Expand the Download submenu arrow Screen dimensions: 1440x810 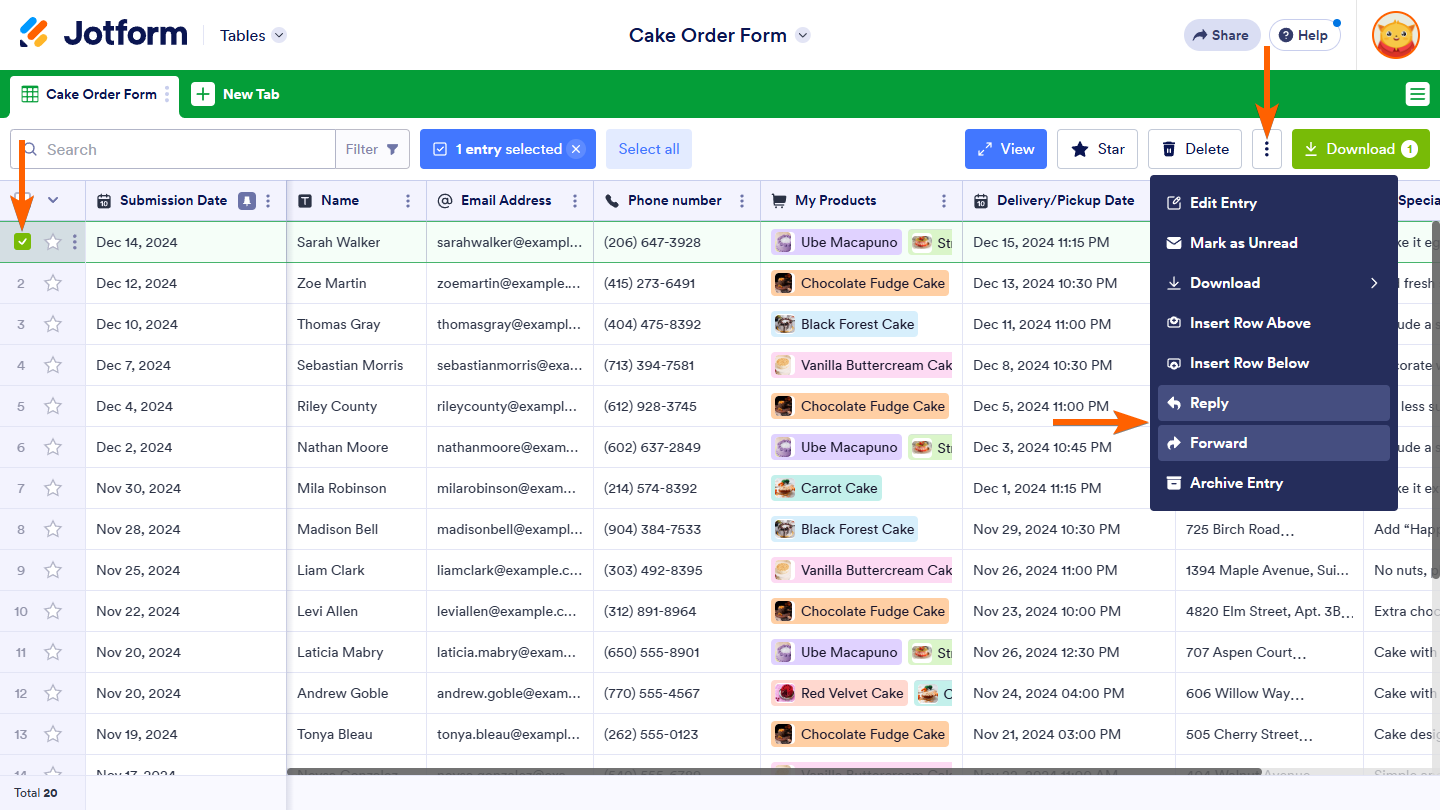[1374, 283]
